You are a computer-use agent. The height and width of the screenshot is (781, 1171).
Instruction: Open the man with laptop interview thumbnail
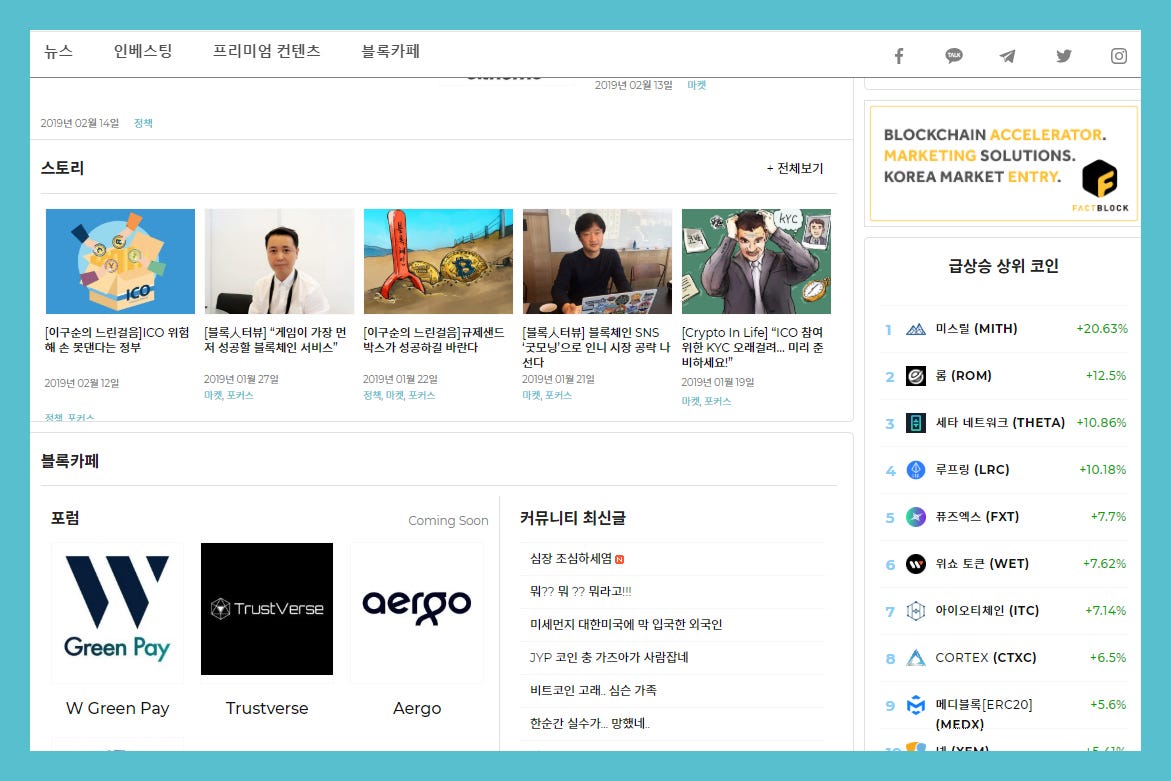[x=597, y=261]
